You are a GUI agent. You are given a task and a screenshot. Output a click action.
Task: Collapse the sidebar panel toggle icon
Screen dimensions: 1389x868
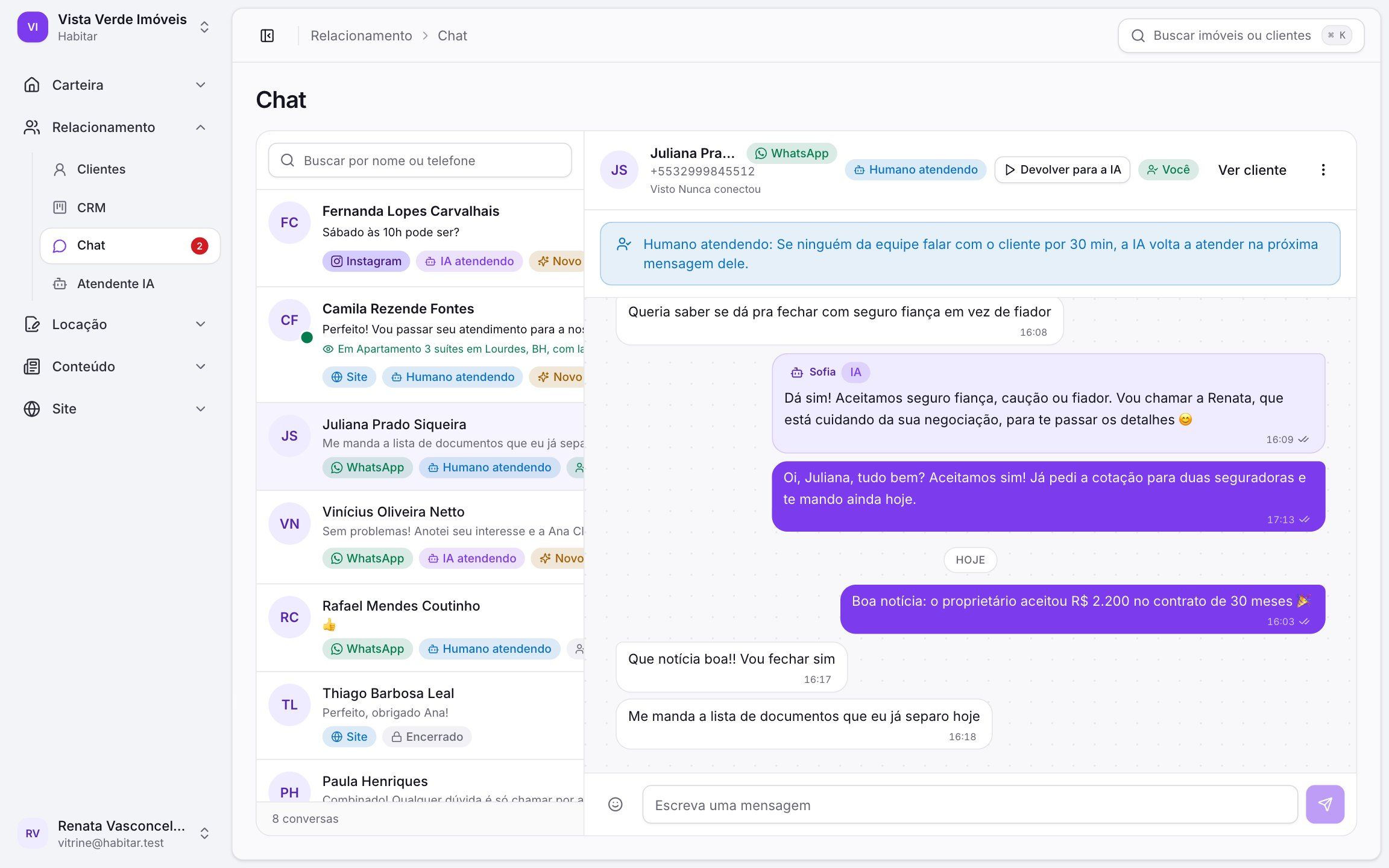267,36
